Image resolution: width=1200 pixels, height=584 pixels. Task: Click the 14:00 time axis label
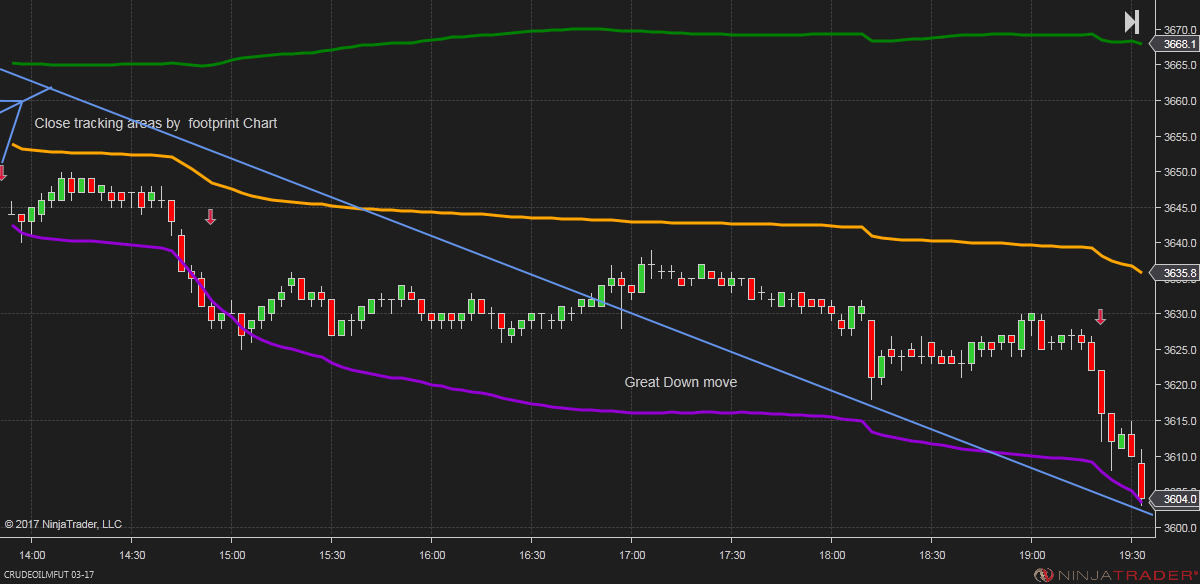click(x=32, y=554)
